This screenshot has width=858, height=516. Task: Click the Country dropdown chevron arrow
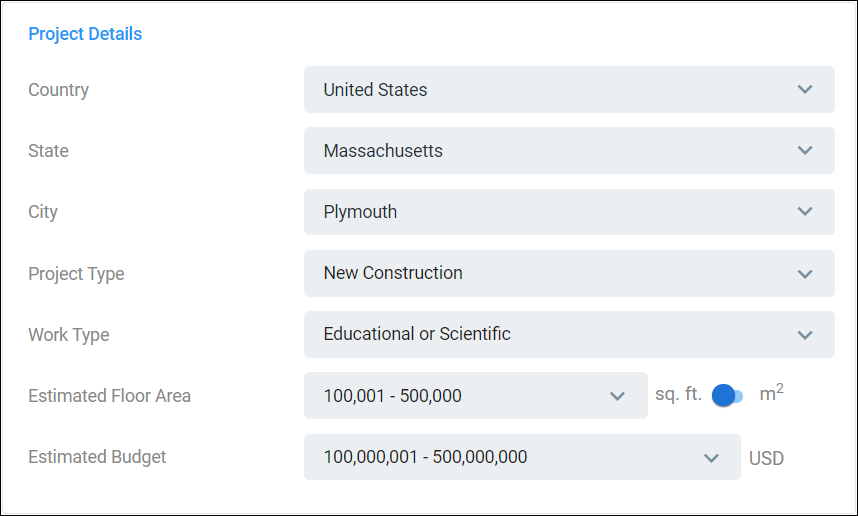point(804,89)
